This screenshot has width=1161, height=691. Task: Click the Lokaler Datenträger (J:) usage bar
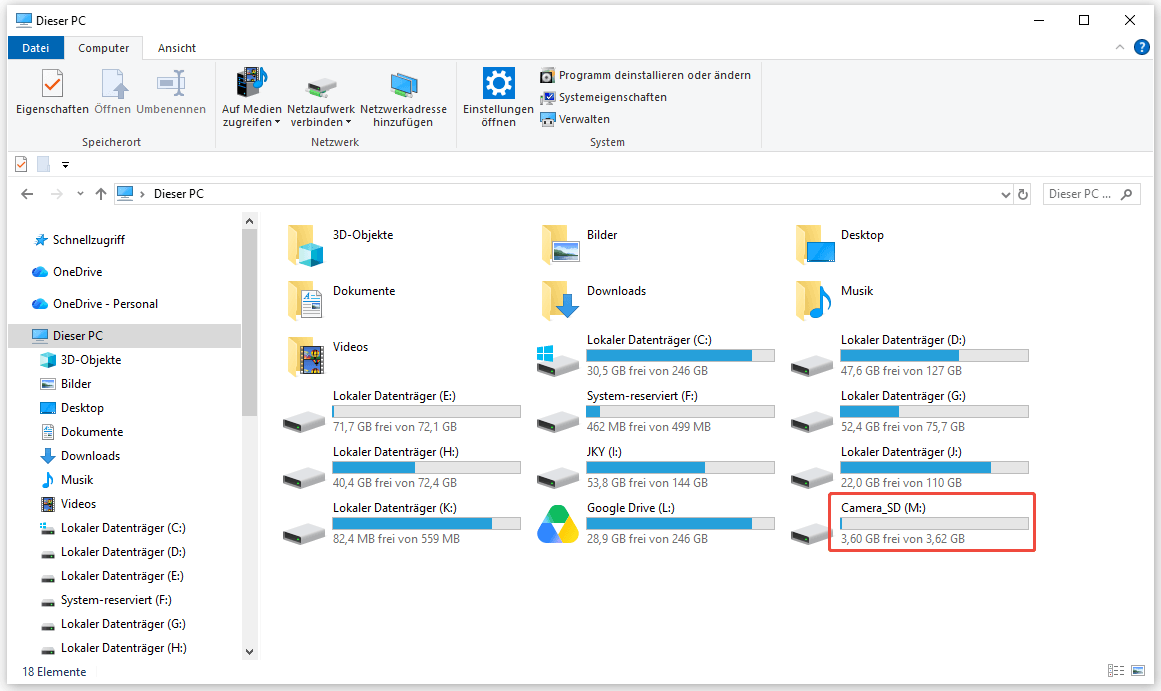click(934, 467)
